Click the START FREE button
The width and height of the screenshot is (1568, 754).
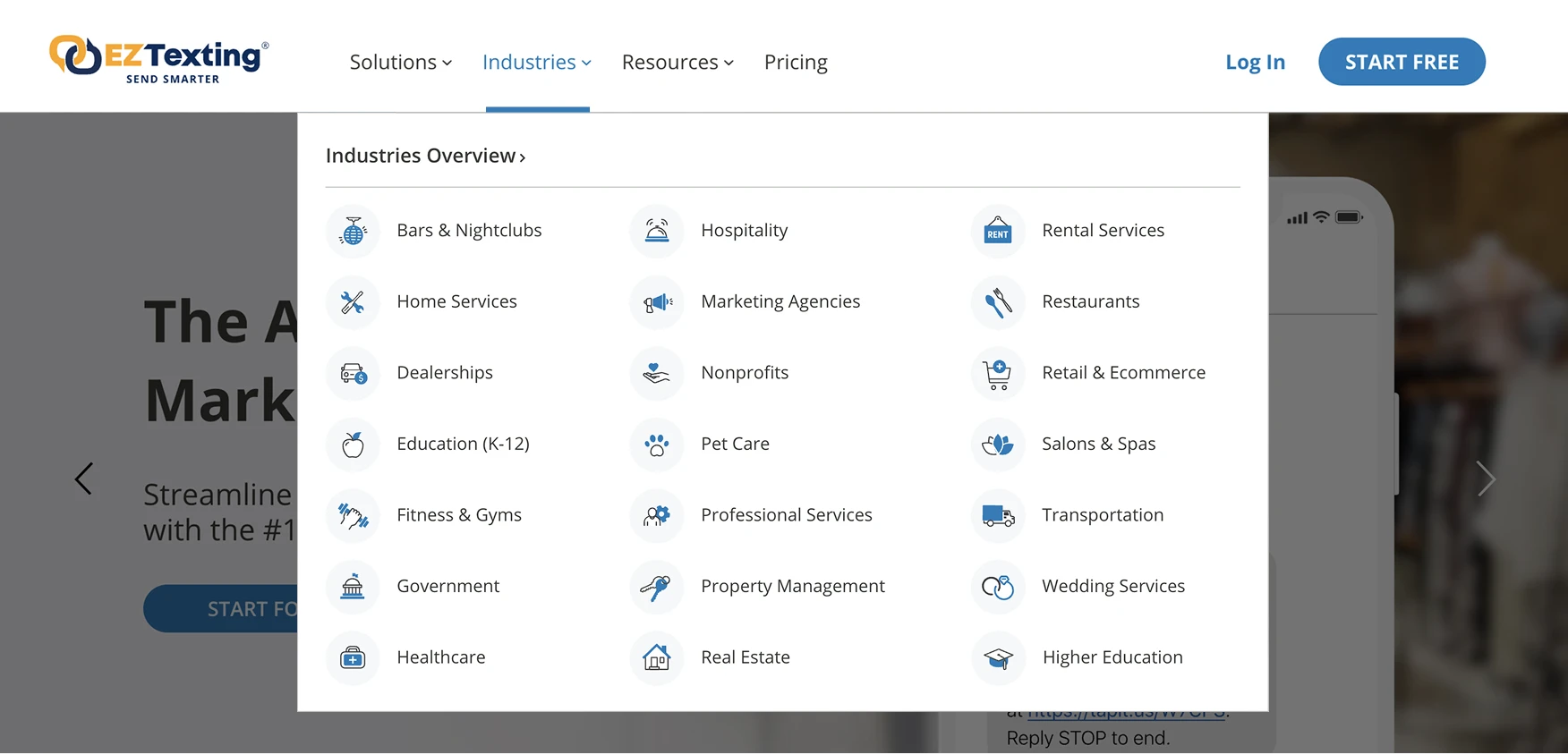pos(1402,62)
